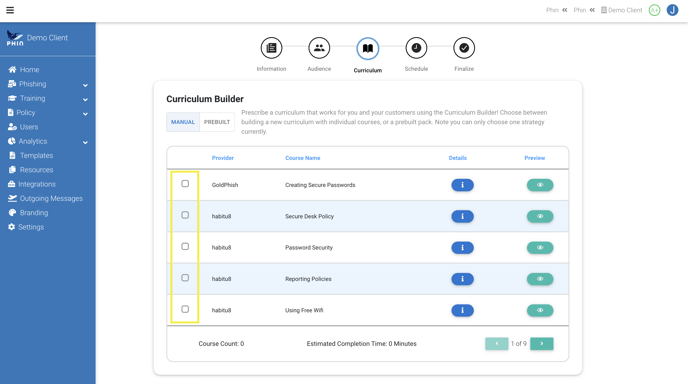Screen dimensions: 688x384
Task: Expand the Phishing menu chevron
Action: [85, 85]
